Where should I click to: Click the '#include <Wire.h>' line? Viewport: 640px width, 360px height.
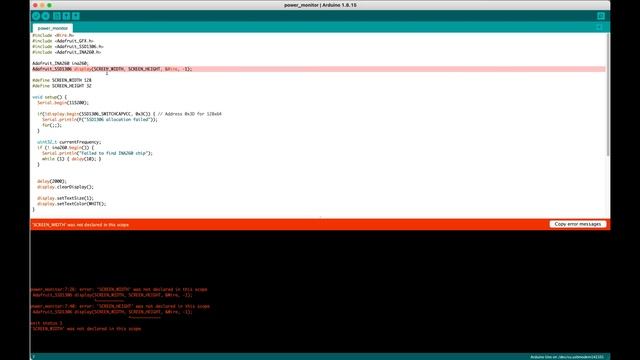pyautogui.click(x=53, y=36)
